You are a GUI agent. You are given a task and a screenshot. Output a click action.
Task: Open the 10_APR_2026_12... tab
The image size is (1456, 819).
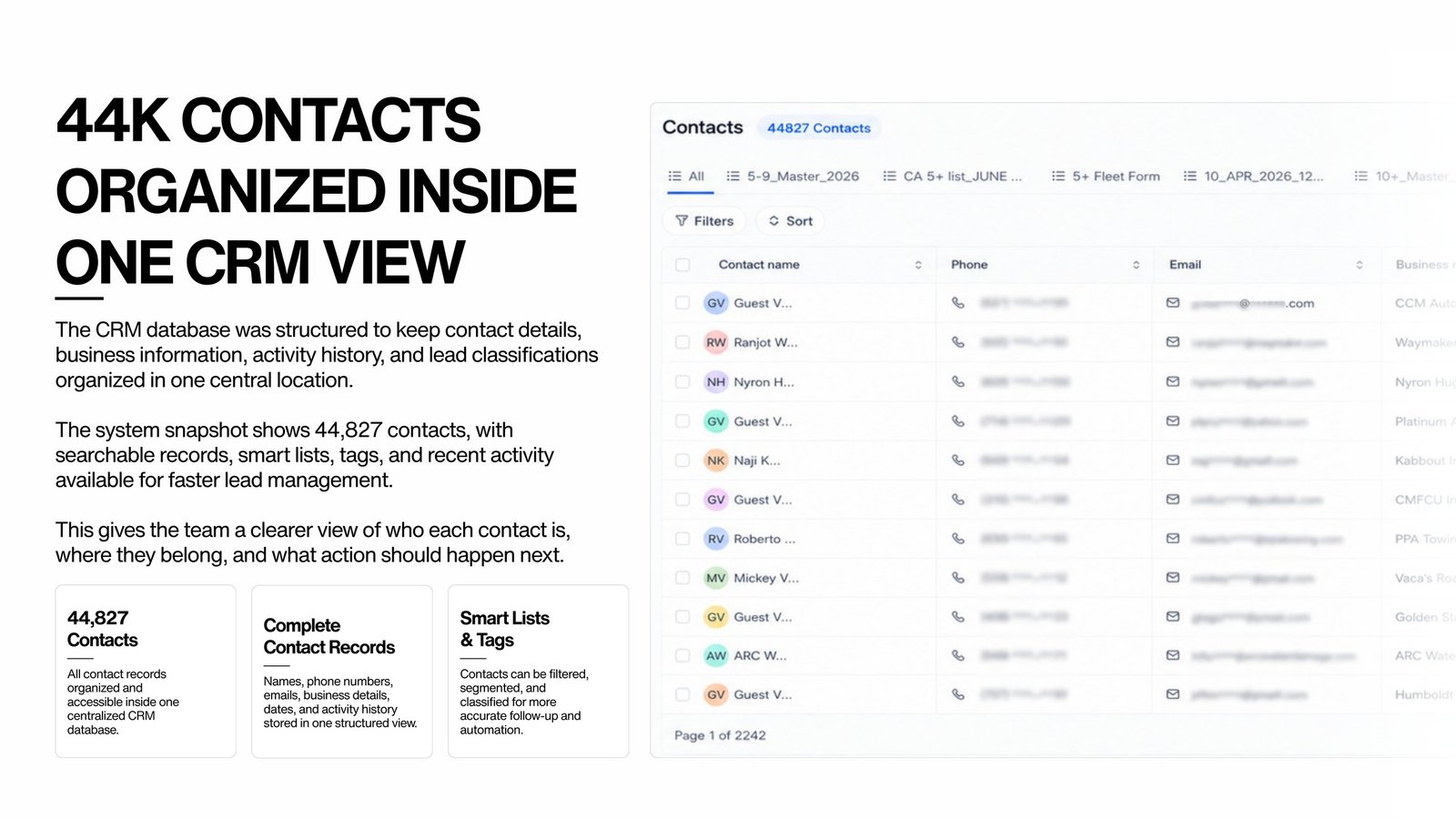[x=1253, y=176]
